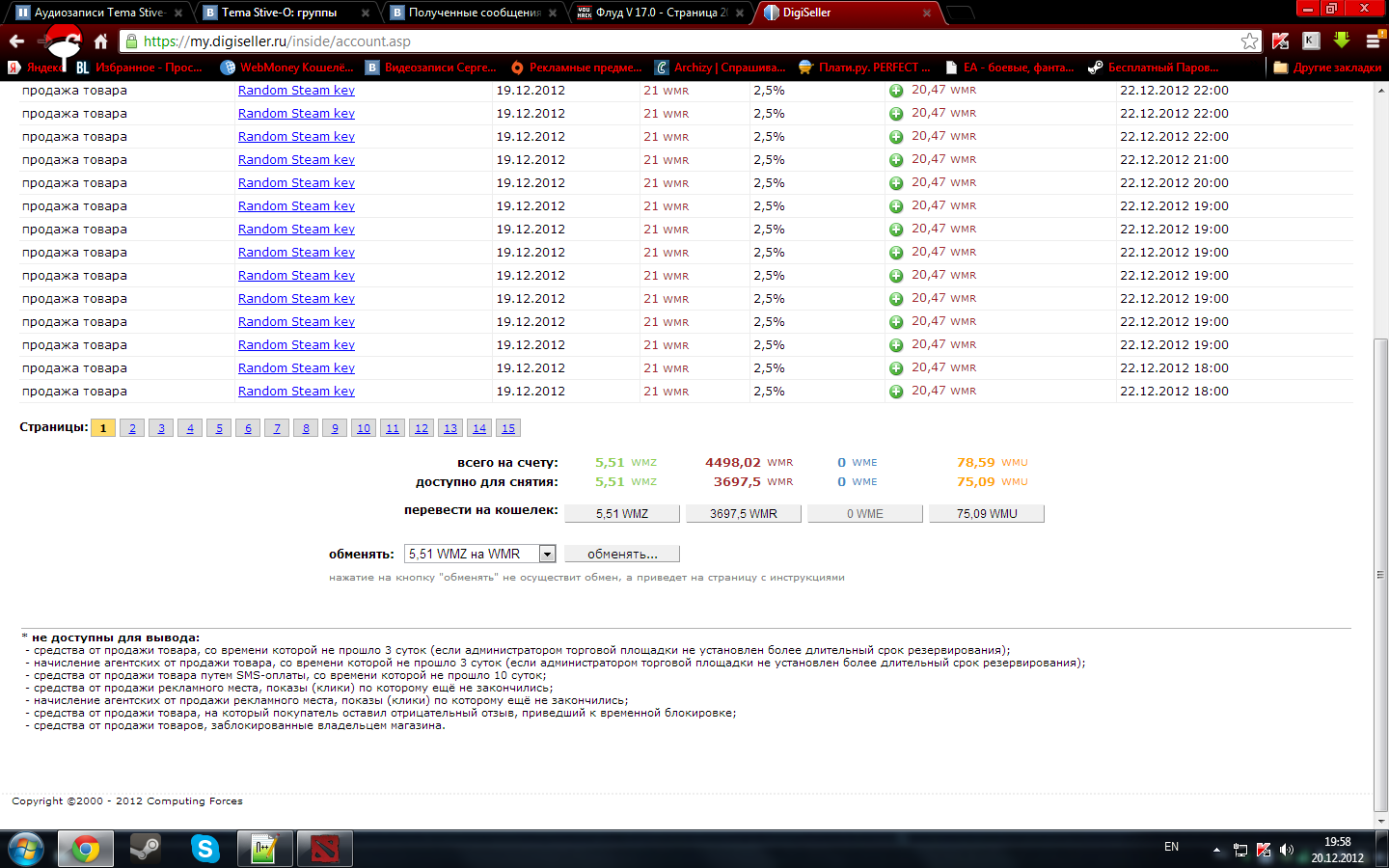This screenshot has width=1389, height=868.
Task: Open Chrome from the taskbar
Action: pyautogui.click(x=85, y=849)
